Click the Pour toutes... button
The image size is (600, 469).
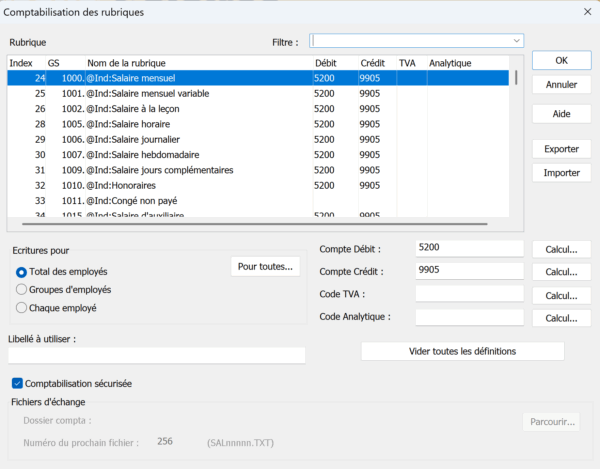click(x=266, y=266)
